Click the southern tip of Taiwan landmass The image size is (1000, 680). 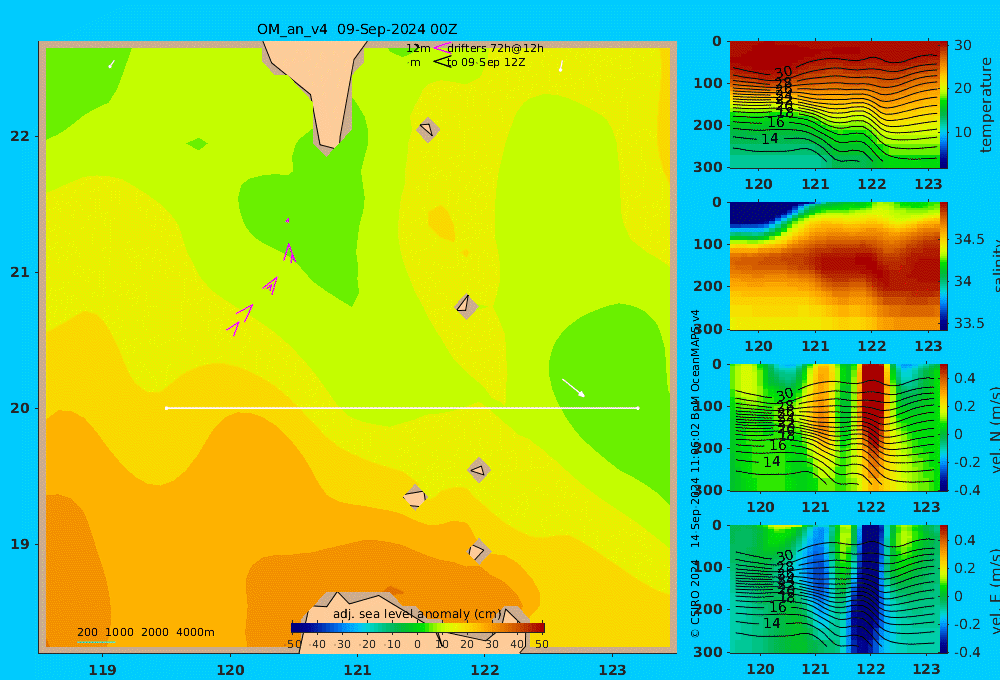click(328, 142)
